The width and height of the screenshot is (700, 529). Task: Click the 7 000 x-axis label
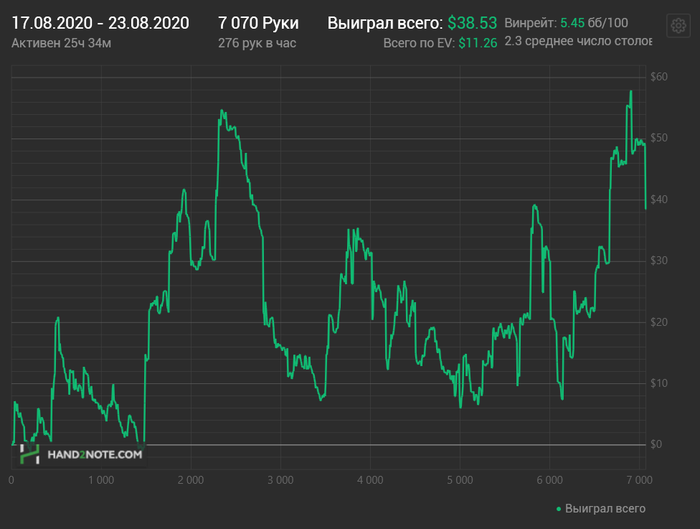(x=639, y=480)
